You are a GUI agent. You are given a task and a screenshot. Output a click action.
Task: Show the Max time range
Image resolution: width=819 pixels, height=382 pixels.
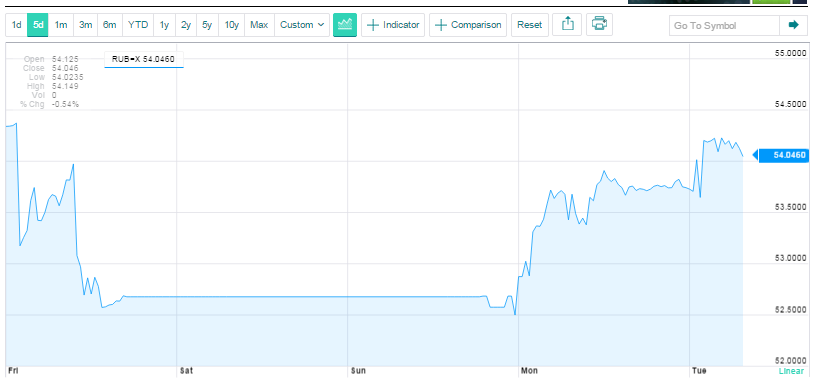pos(259,25)
